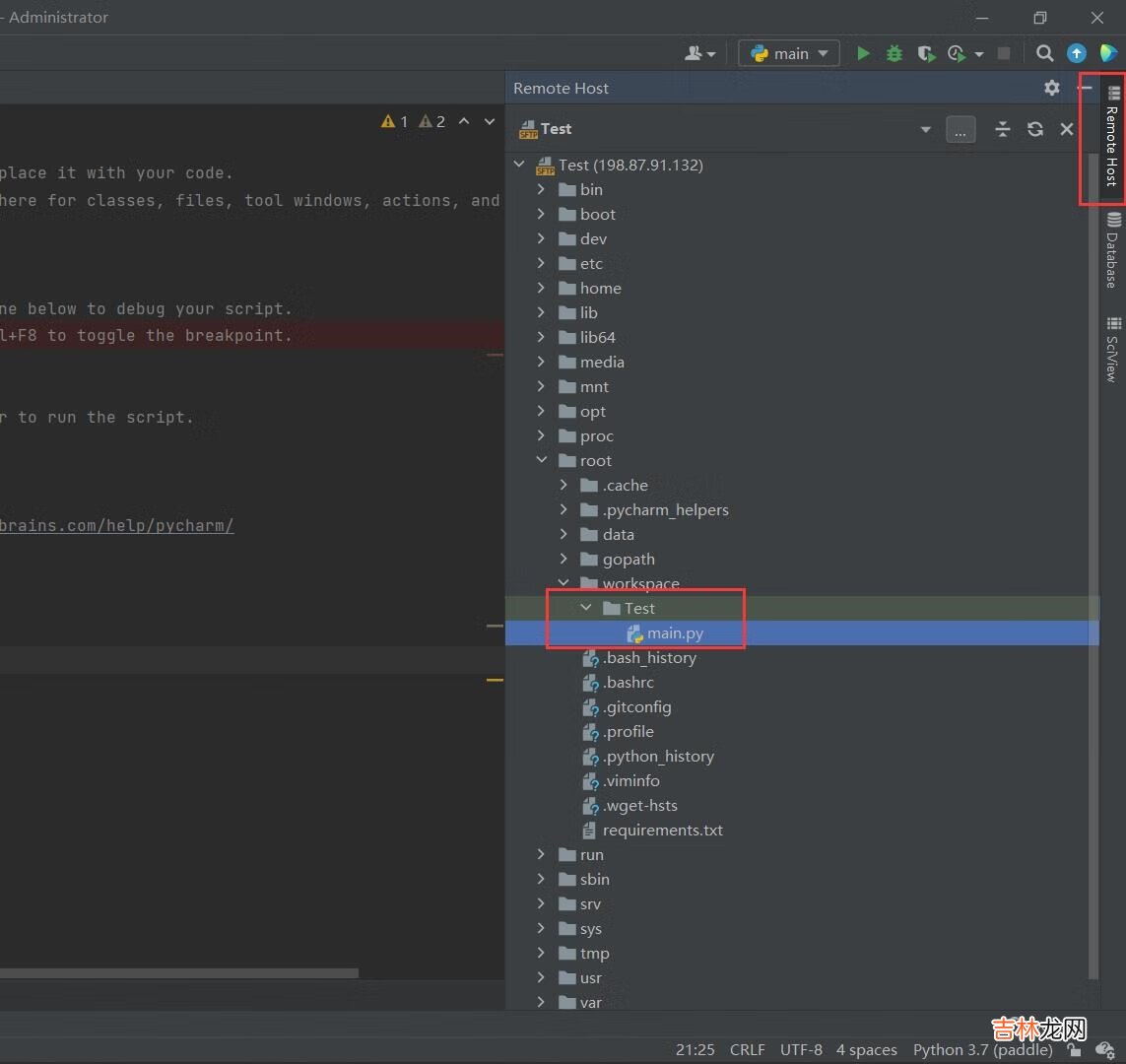Click the blue update arrow icon
The width and height of the screenshot is (1126, 1064).
[x=1077, y=53]
